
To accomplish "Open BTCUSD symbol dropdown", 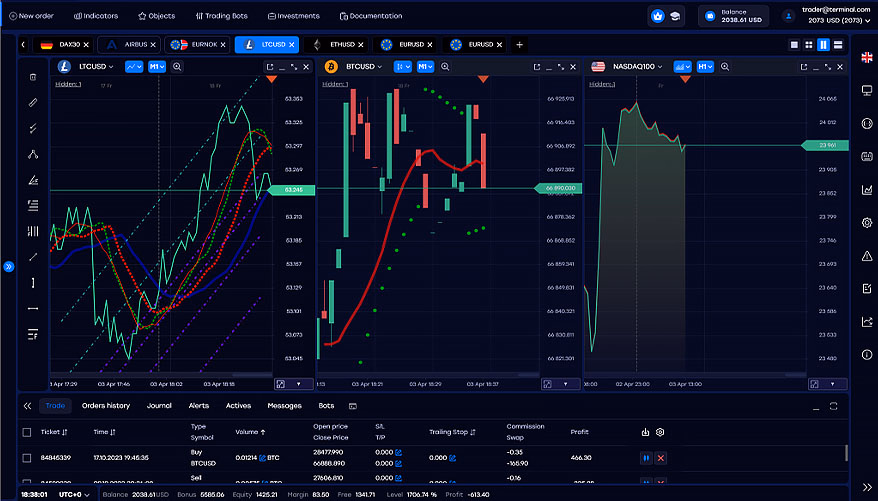I will point(363,66).
